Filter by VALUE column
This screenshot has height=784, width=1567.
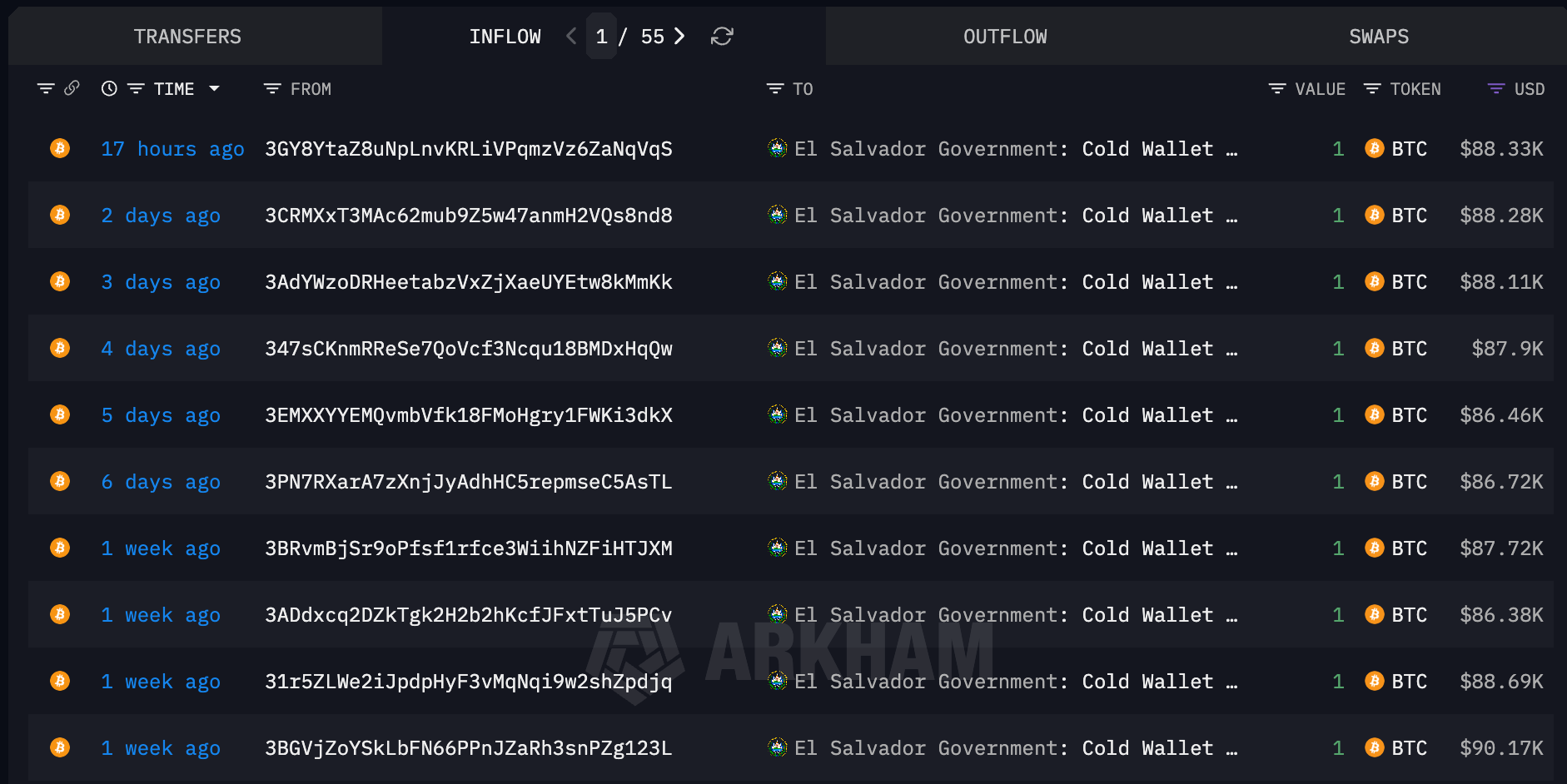(1277, 88)
